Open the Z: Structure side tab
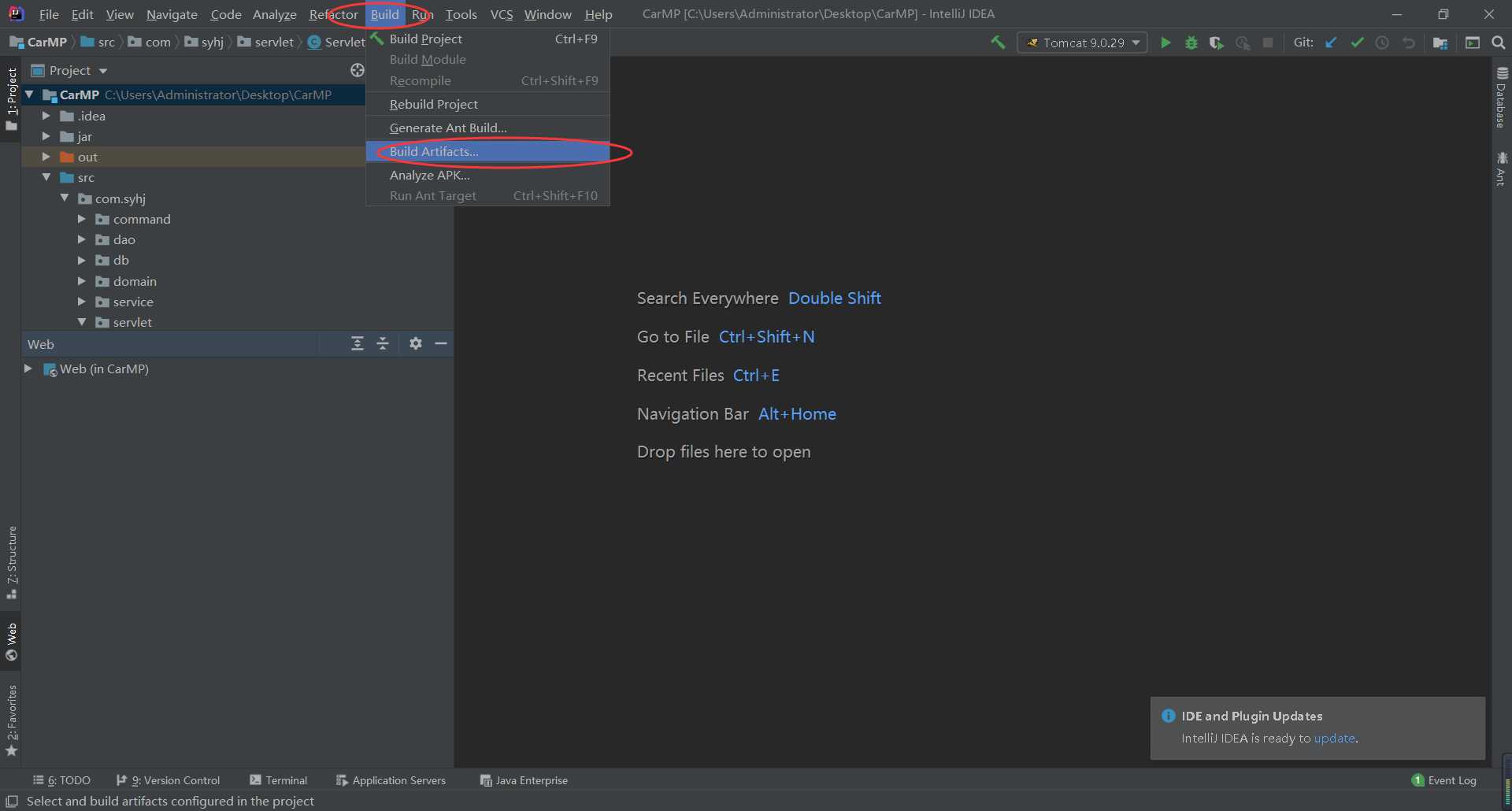 pos(11,563)
